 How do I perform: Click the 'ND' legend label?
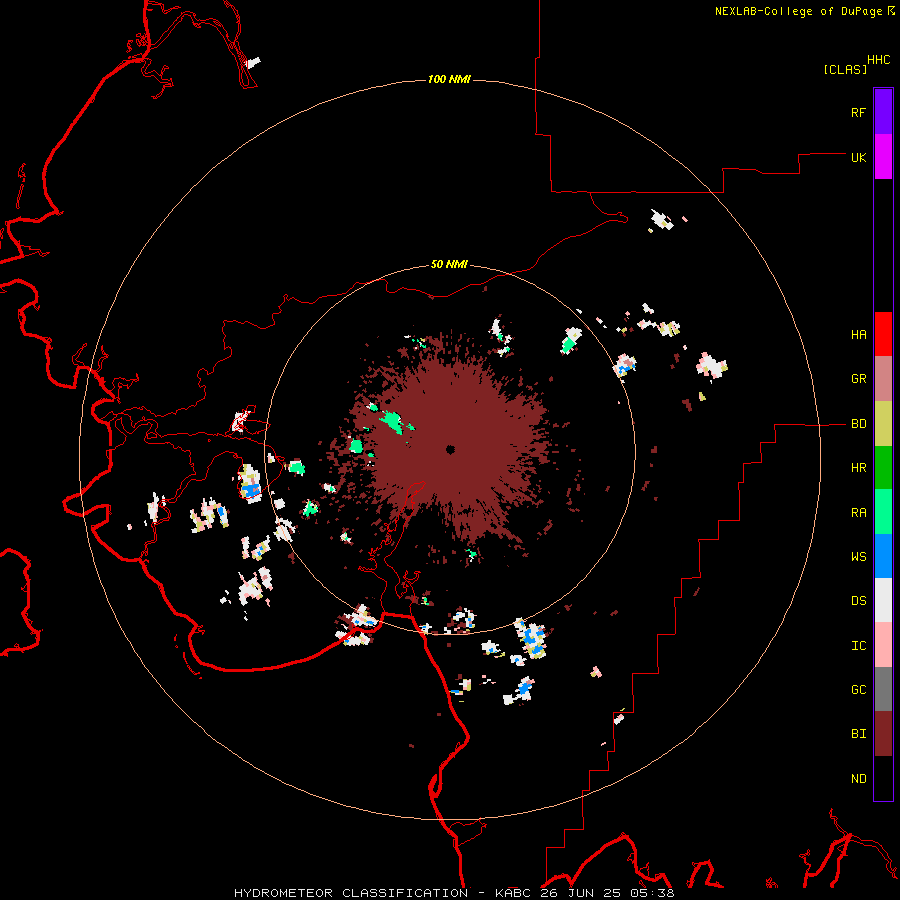(859, 778)
